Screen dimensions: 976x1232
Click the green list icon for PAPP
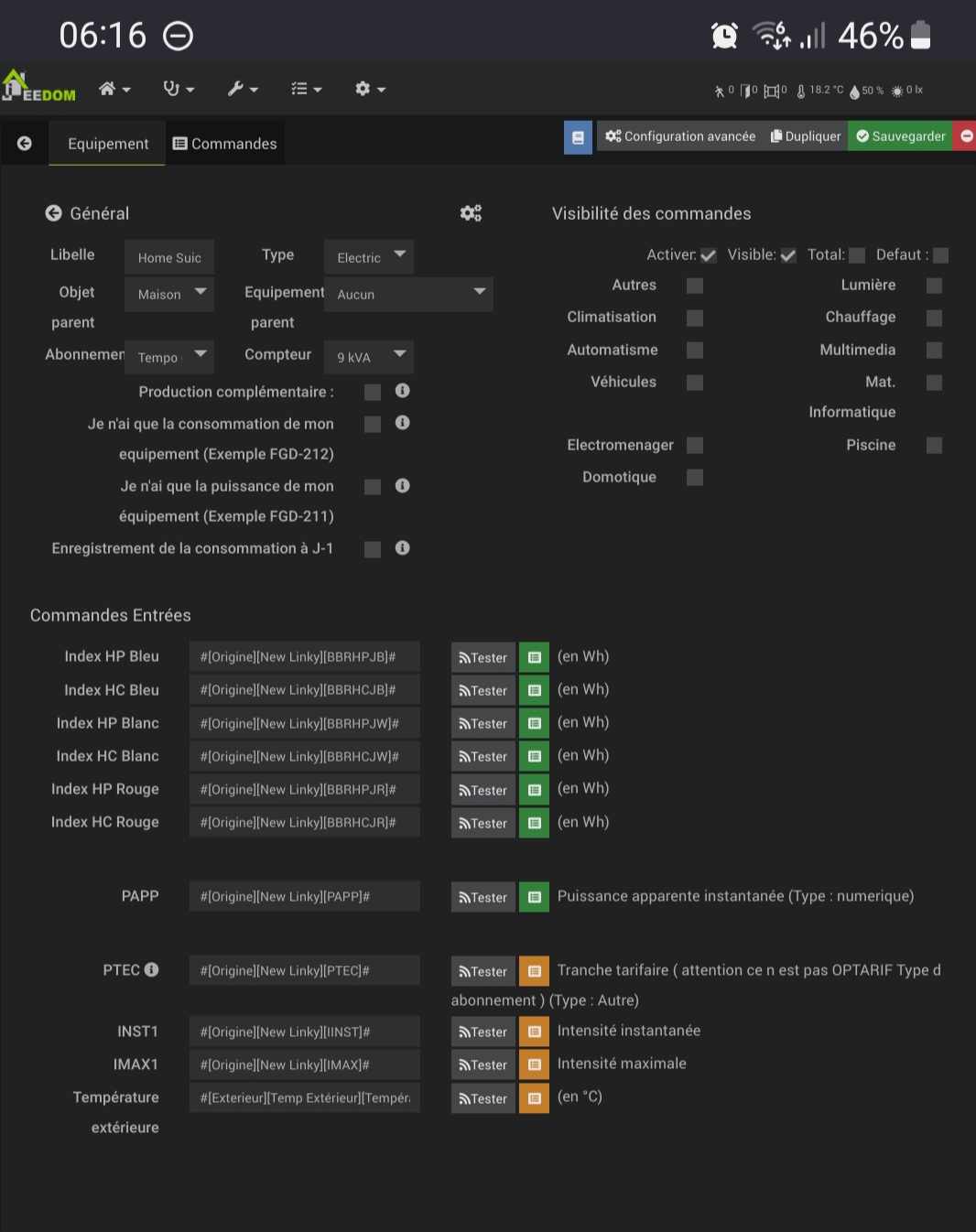point(534,897)
